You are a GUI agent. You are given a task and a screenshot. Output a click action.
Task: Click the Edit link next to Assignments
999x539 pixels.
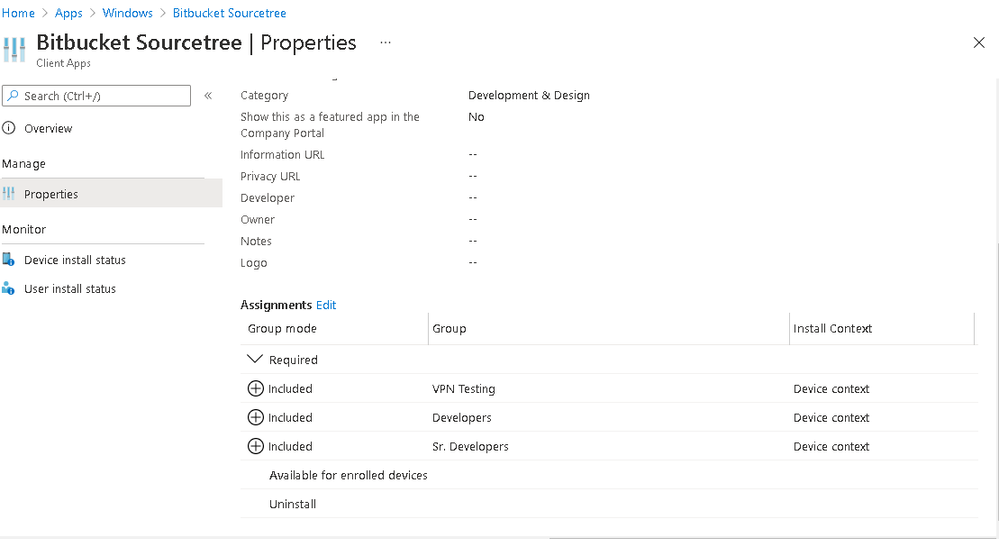coord(326,305)
